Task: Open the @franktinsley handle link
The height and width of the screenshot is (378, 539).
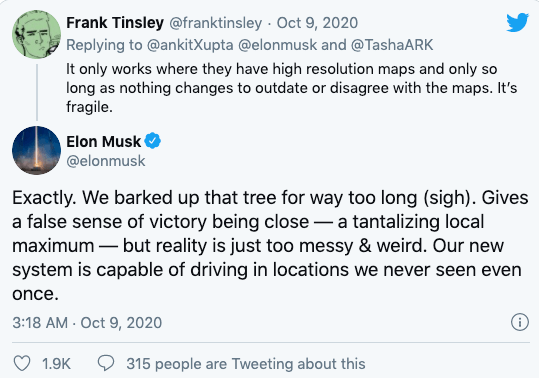Action: (216, 23)
